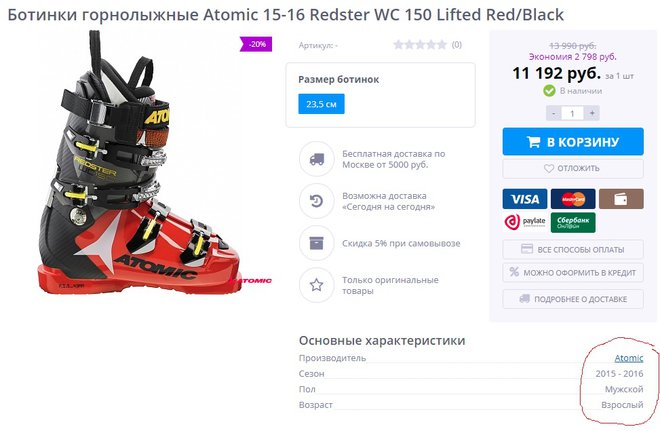This screenshot has height=431, width=660.
Task: Select the brown wallet payment icon
Action: pyautogui.click(x=621, y=199)
